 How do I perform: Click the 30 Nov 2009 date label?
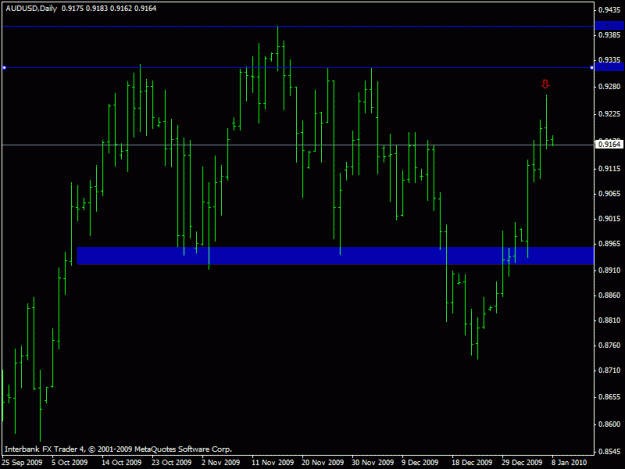(373, 462)
